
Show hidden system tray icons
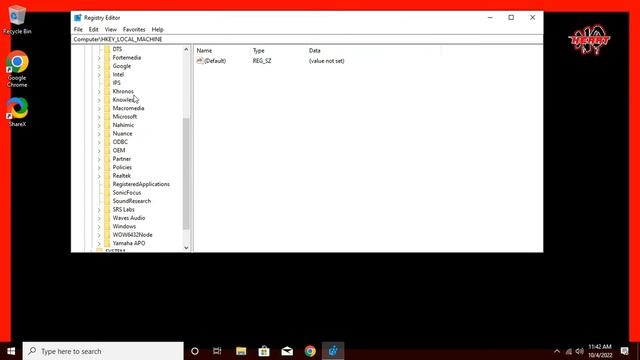(x=557, y=351)
